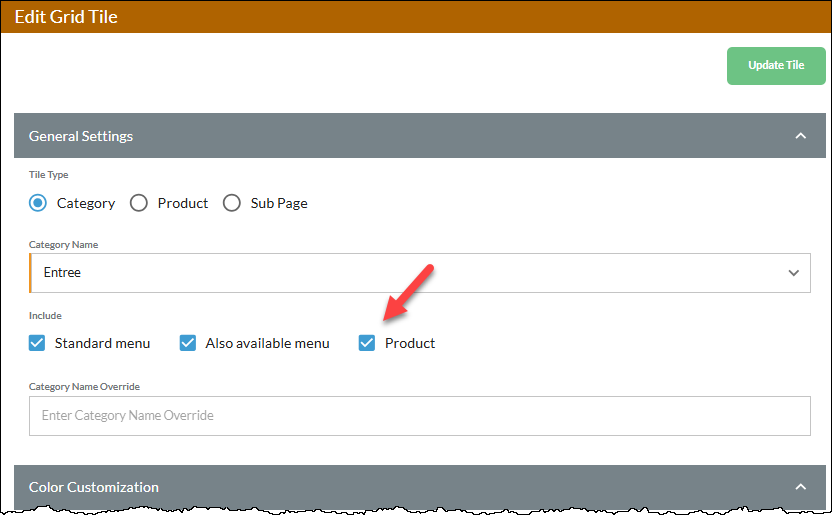Collapse the Color Customization section chevron
The width and height of the screenshot is (832, 515).
pyautogui.click(x=800, y=487)
